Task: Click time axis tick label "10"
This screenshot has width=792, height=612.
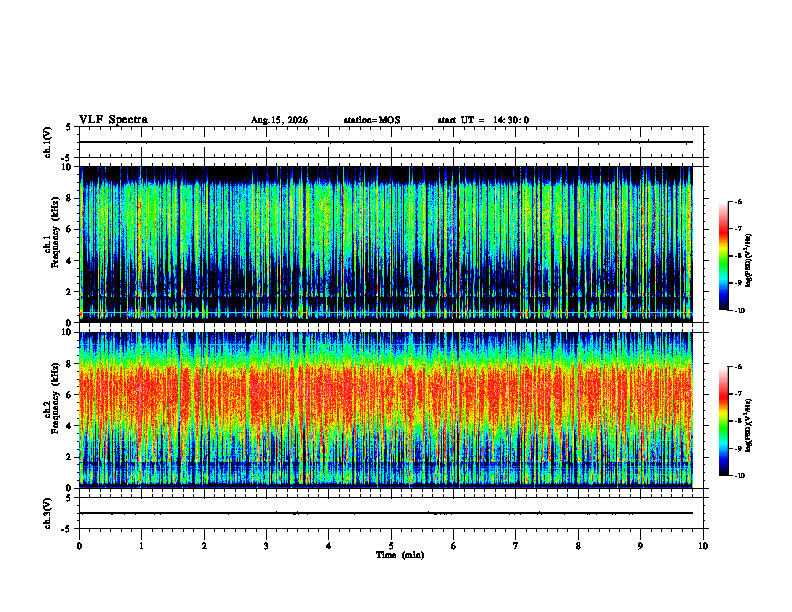Action: click(703, 546)
